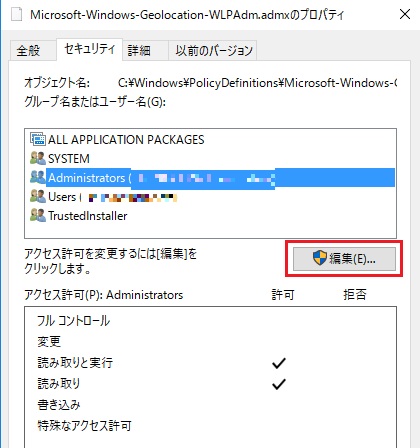The width and height of the screenshot is (420, 448).
Task: Click the ALL APPLICATION PACKAGES group icon
Action: coord(38,139)
